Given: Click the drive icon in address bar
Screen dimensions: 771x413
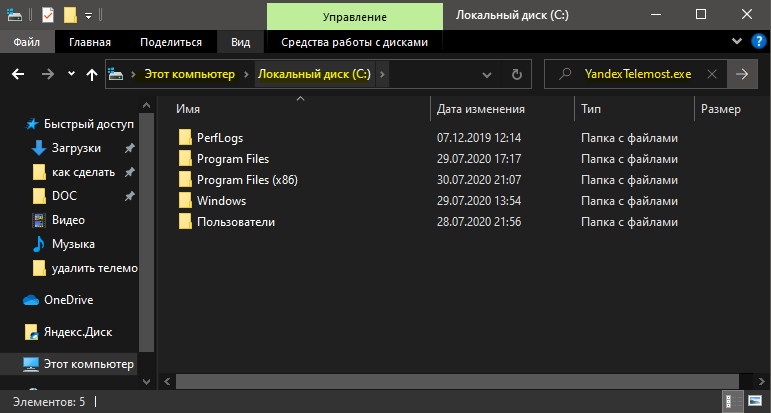Looking at the screenshot, I should coord(116,74).
